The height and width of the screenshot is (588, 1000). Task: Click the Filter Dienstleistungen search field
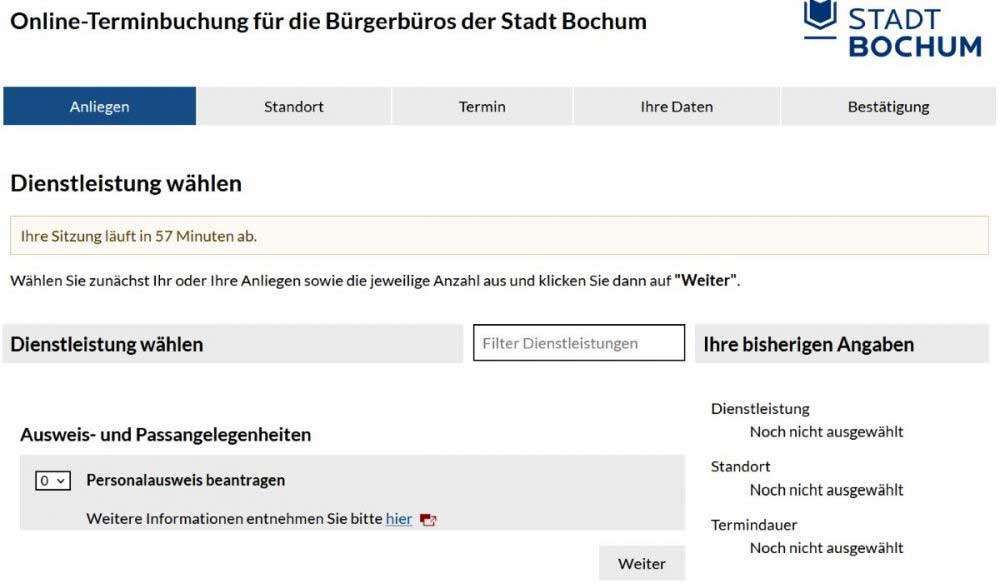click(579, 343)
